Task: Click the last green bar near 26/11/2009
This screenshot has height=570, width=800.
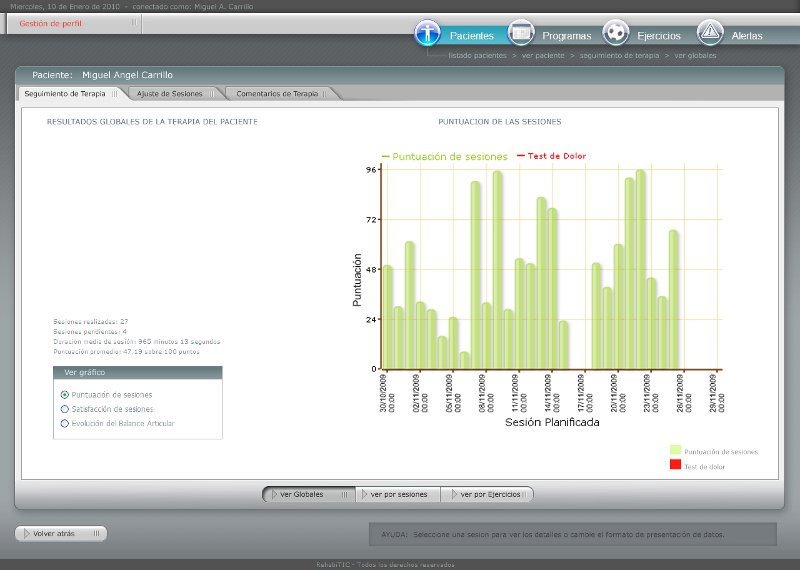Action: pyautogui.click(x=673, y=300)
